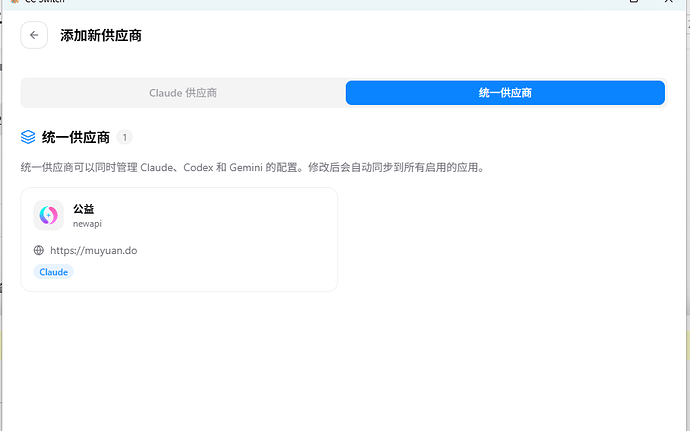The width and height of the screenshot is (690, 431).
Task: Click the newapi subtitle text
Action: point(87,224)
